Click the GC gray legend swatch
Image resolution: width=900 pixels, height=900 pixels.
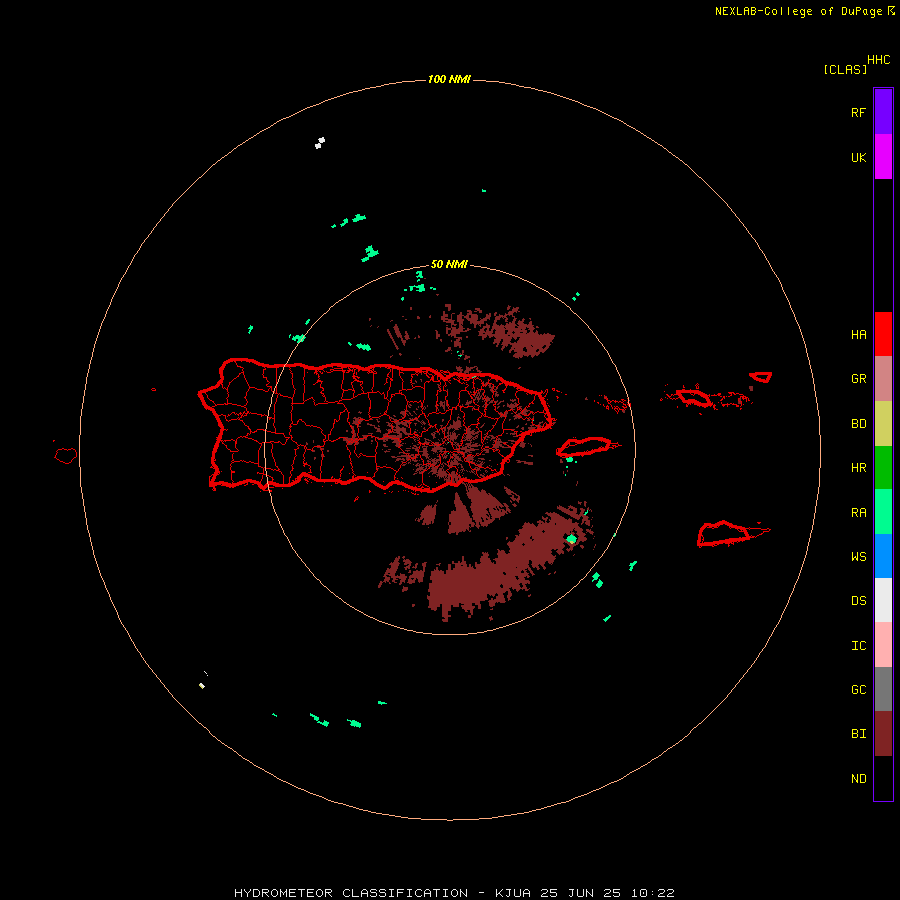[x=883, y=689]
